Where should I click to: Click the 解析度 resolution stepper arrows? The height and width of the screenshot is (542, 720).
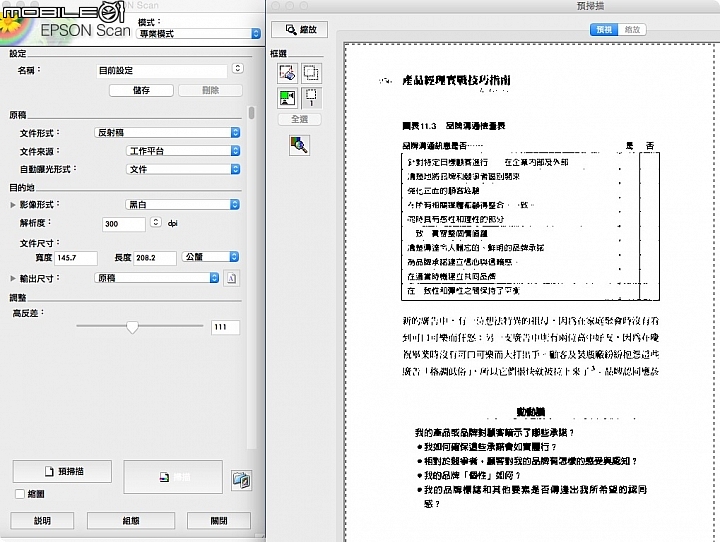coord(156,222)
